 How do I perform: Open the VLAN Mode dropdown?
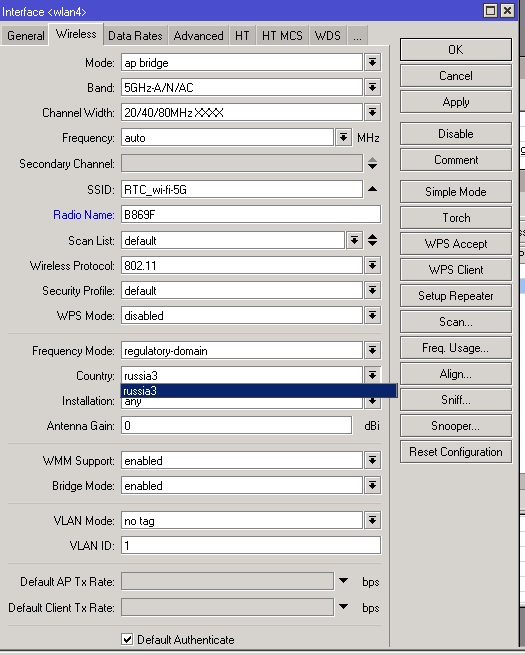(372, 521)
